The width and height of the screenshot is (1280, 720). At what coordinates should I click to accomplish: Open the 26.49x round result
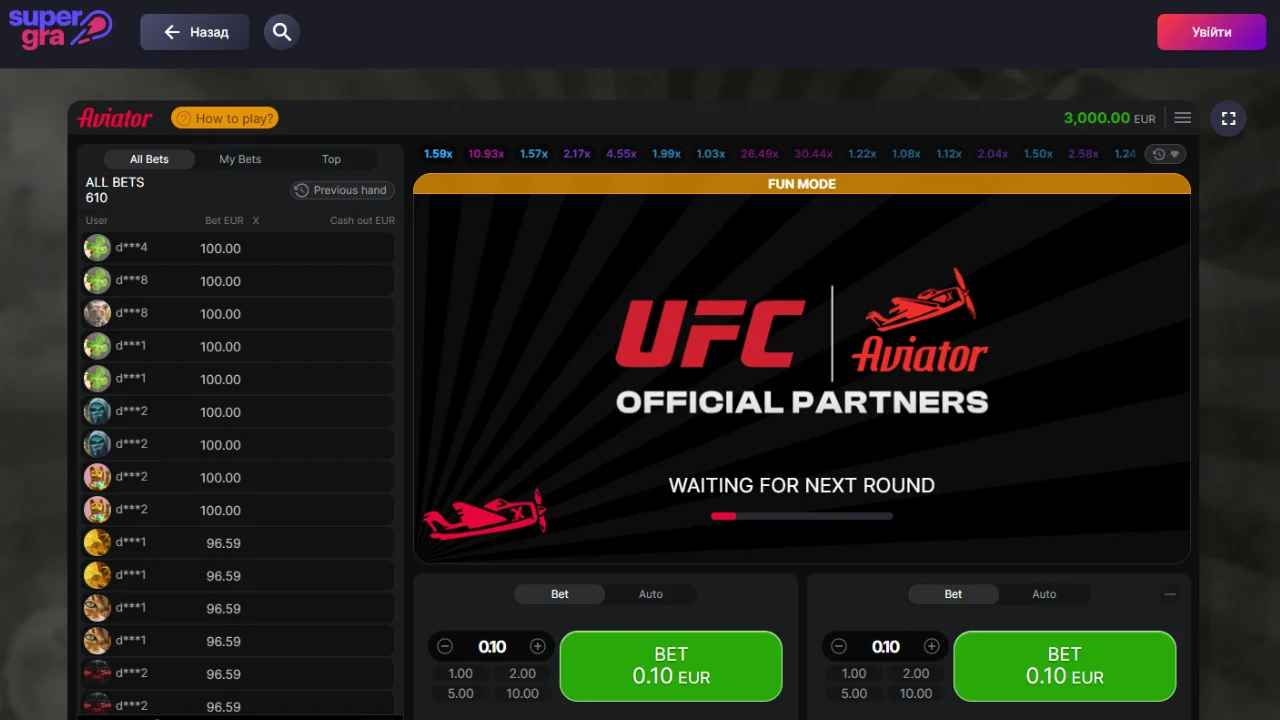(x=760, y=154)
